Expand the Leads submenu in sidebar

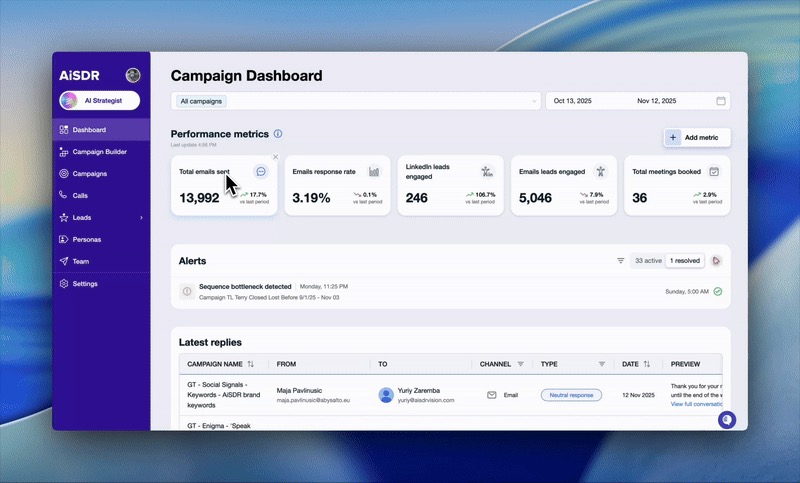coord(141,217)
